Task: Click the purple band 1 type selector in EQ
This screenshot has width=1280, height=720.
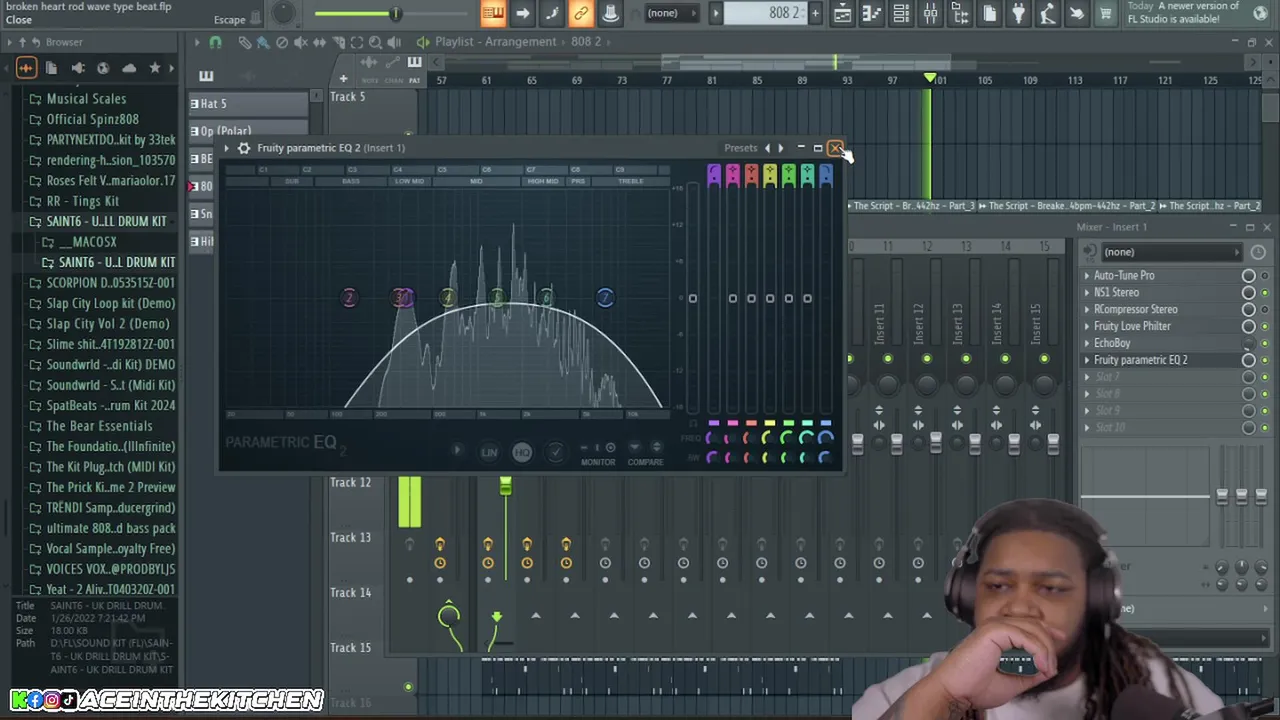Action: coord(713,176)
